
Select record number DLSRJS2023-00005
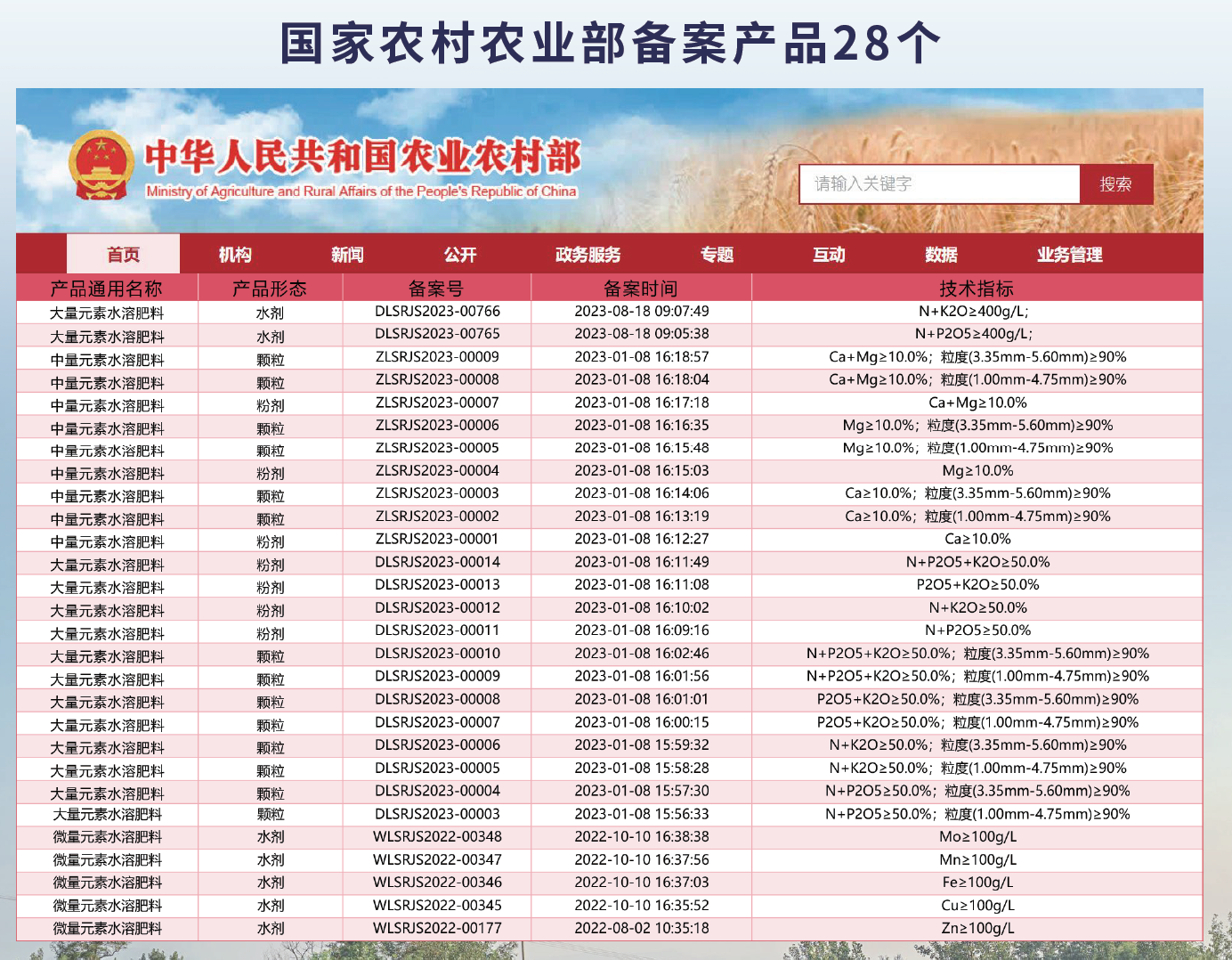point(437,768)
